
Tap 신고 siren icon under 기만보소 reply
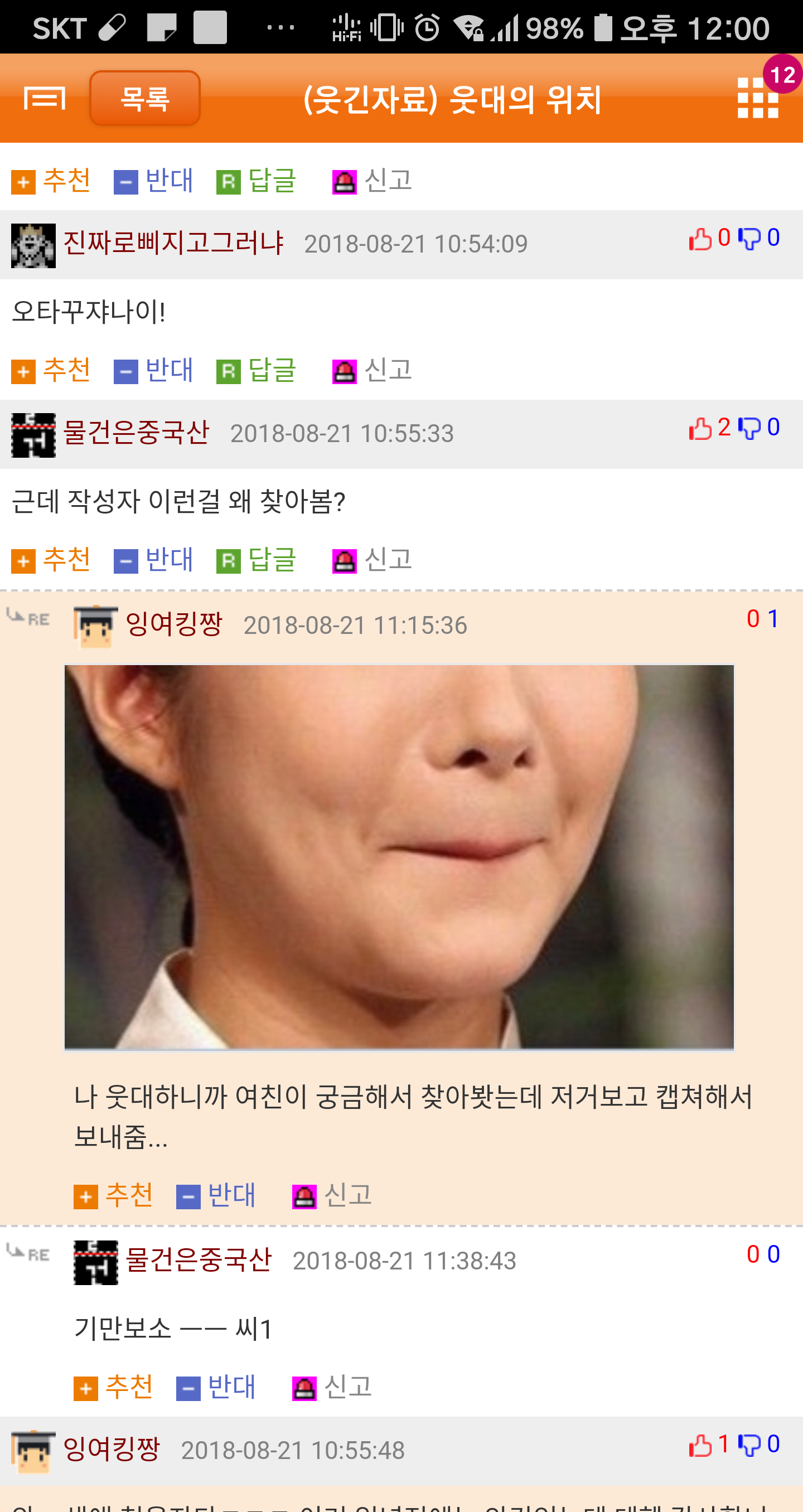pyautogui.click(x=304, y=1388)
